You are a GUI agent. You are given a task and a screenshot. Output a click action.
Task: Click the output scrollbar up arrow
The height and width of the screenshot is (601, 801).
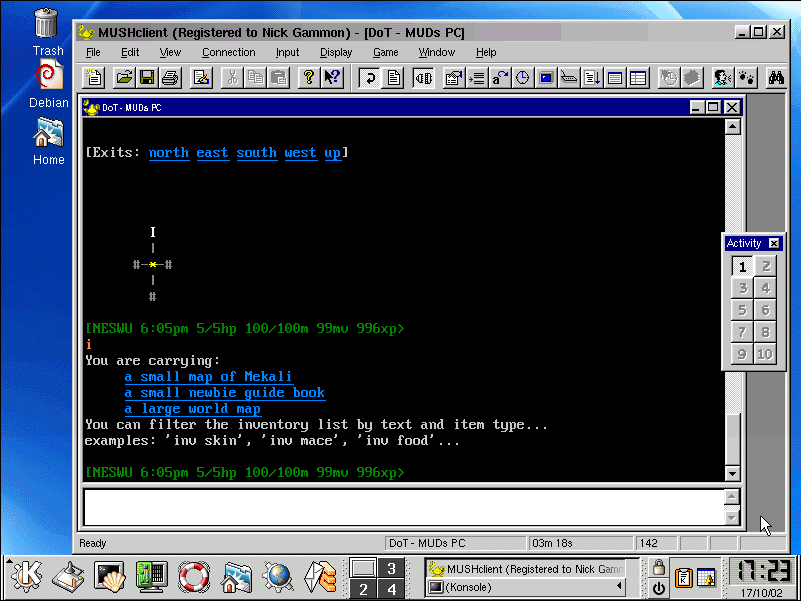[732, 126]
